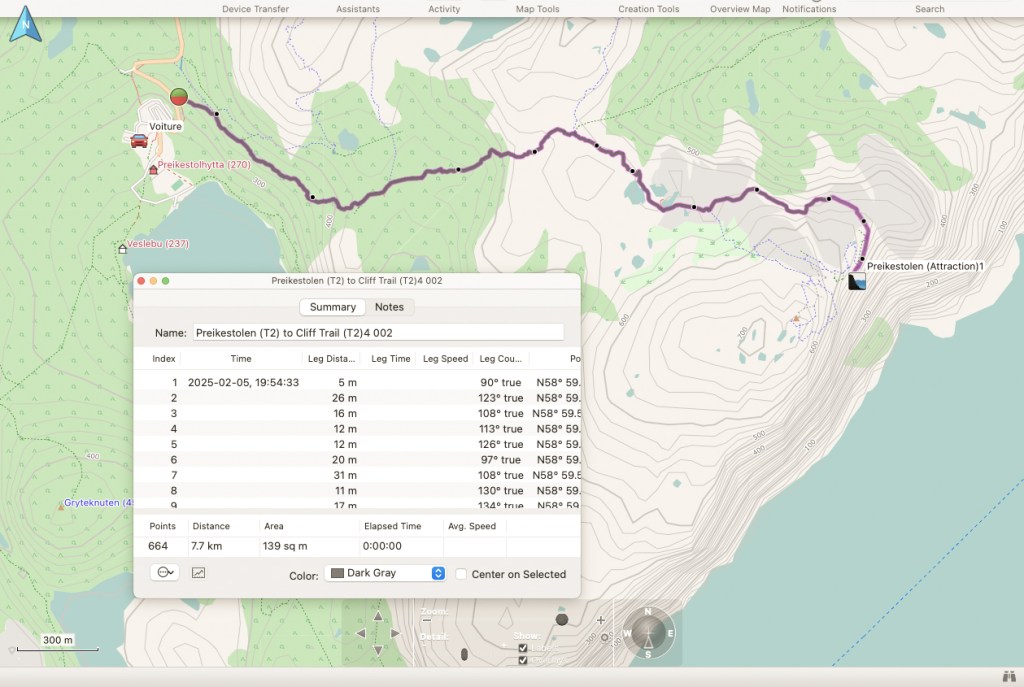Toggle the second Show checkbox in map controls
The height and width of the screenshot is (687, 1024).
click(x=523, y=659)
